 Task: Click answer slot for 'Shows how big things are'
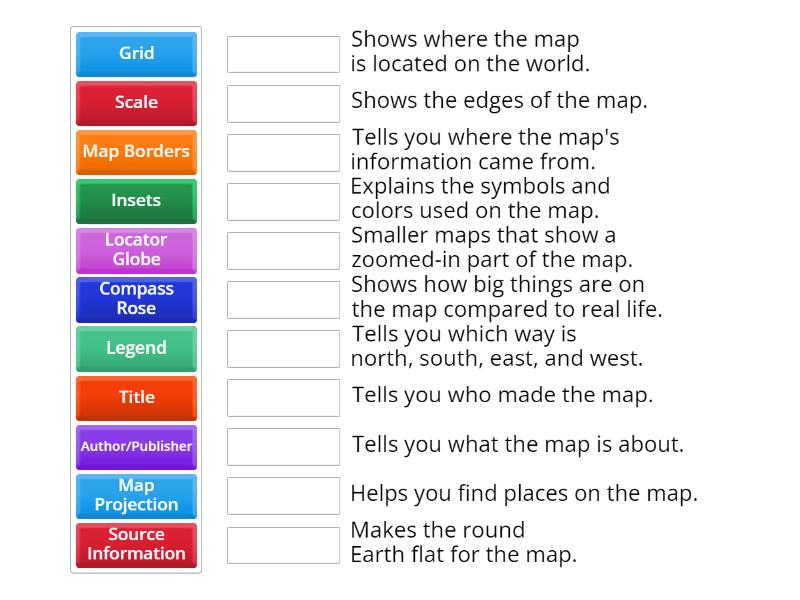(283, 299)
